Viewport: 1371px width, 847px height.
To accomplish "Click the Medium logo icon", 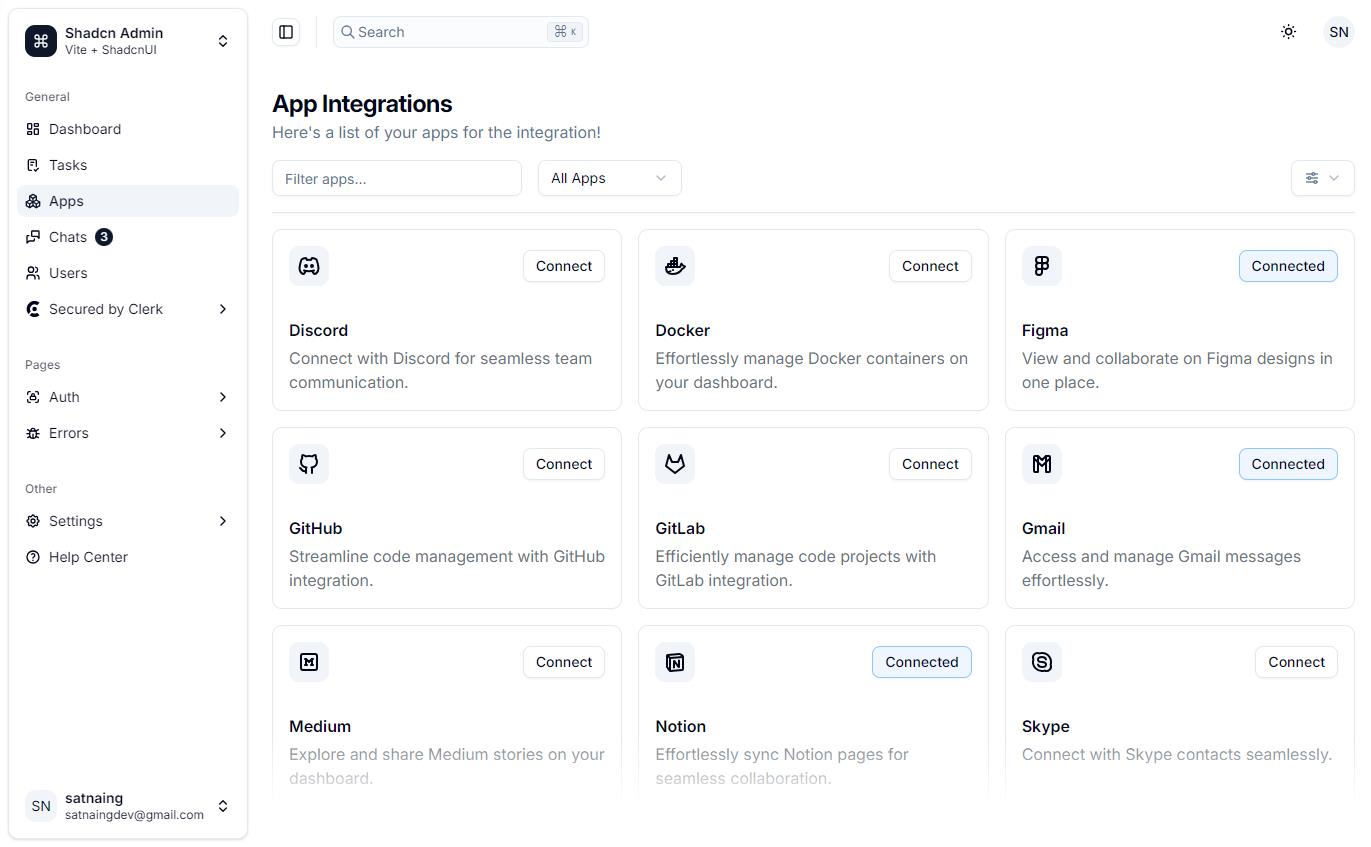I will tap(309, 662).
